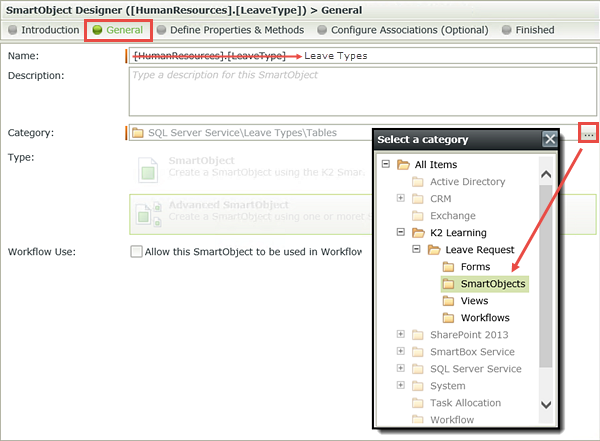Click the CRM folder icon

tap(417, 199)
